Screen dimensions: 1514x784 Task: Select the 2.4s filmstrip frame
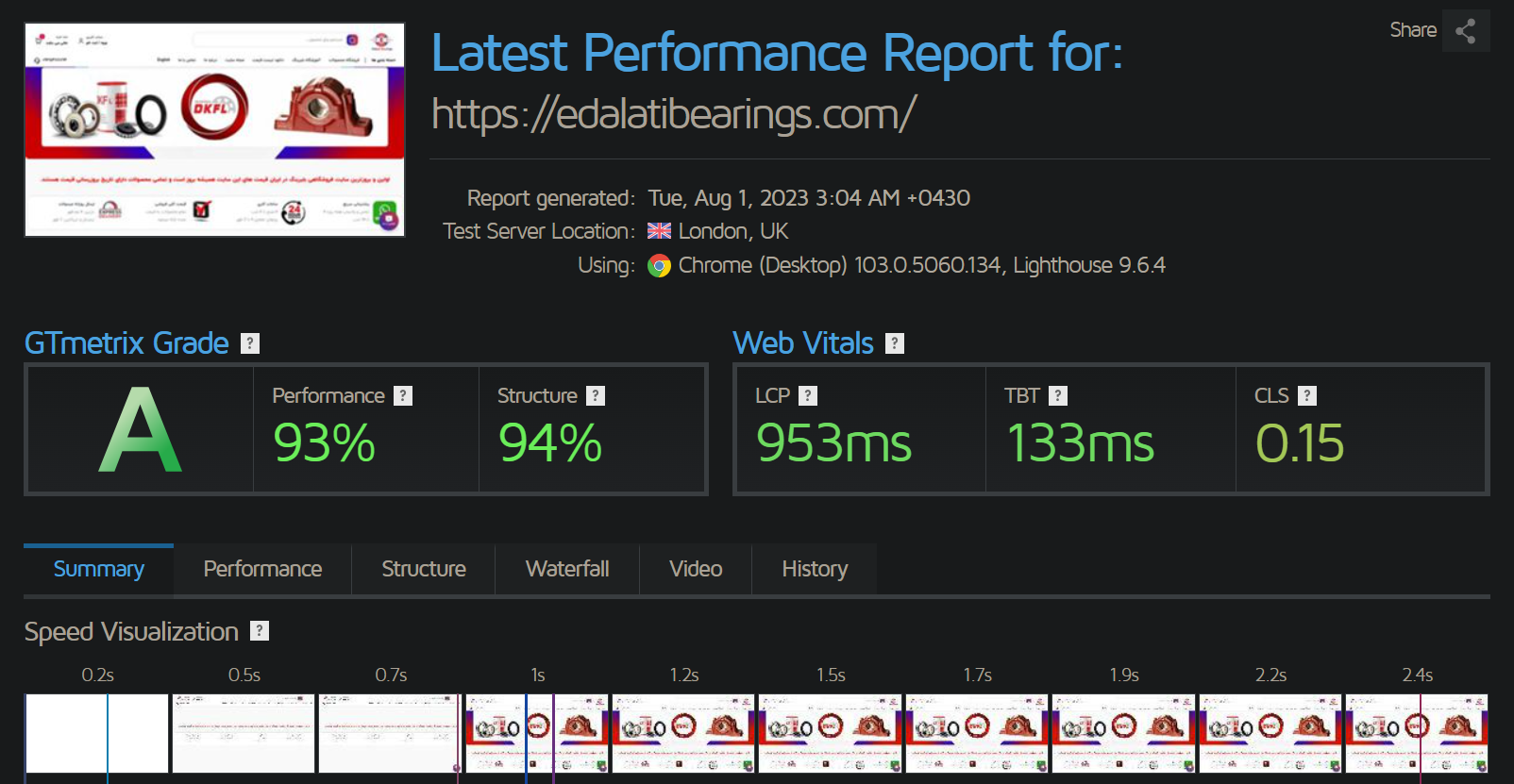[1417, 733]
